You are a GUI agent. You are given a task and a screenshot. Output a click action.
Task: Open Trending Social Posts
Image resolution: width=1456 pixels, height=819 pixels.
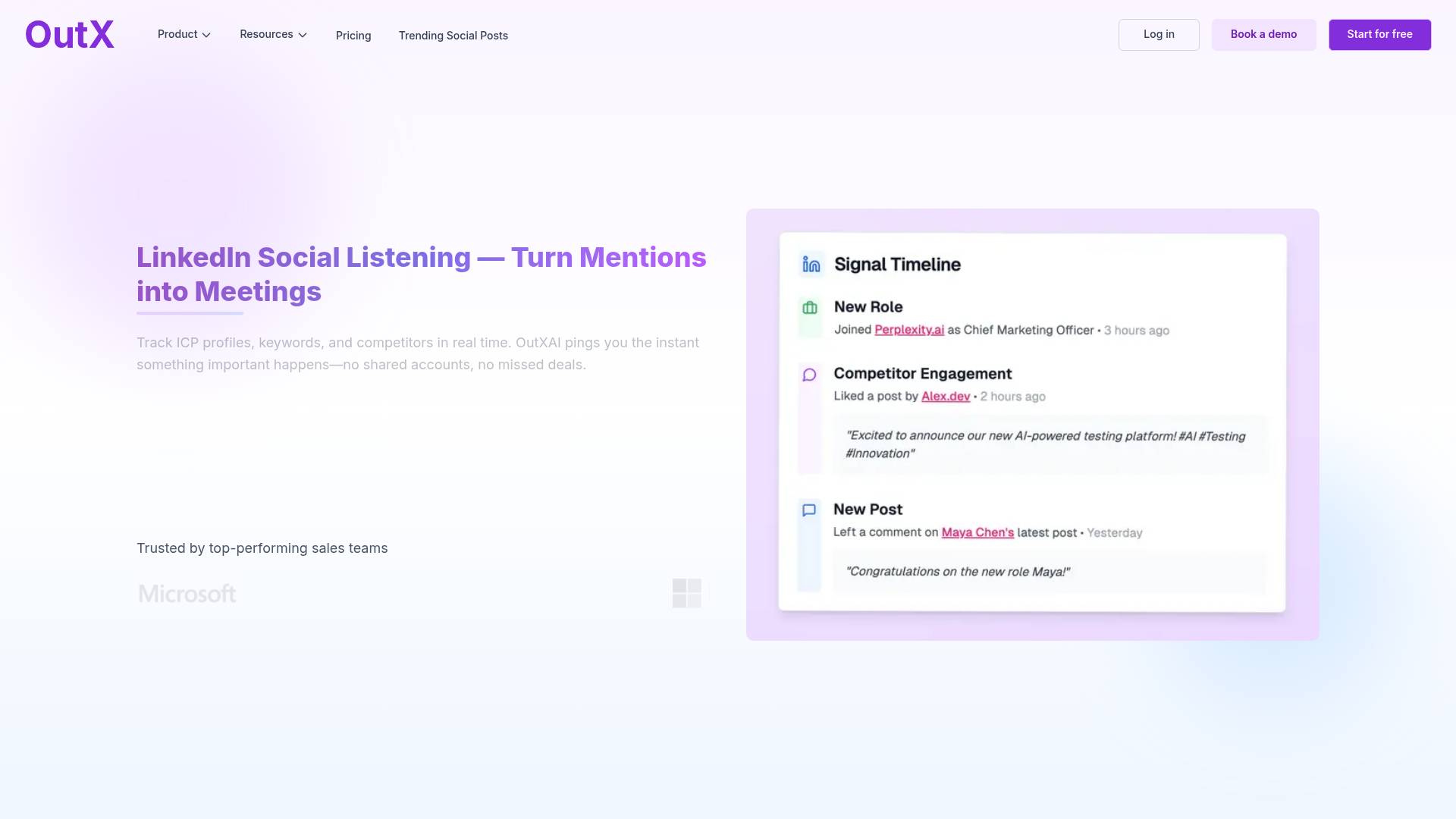[x=453, y=36]
